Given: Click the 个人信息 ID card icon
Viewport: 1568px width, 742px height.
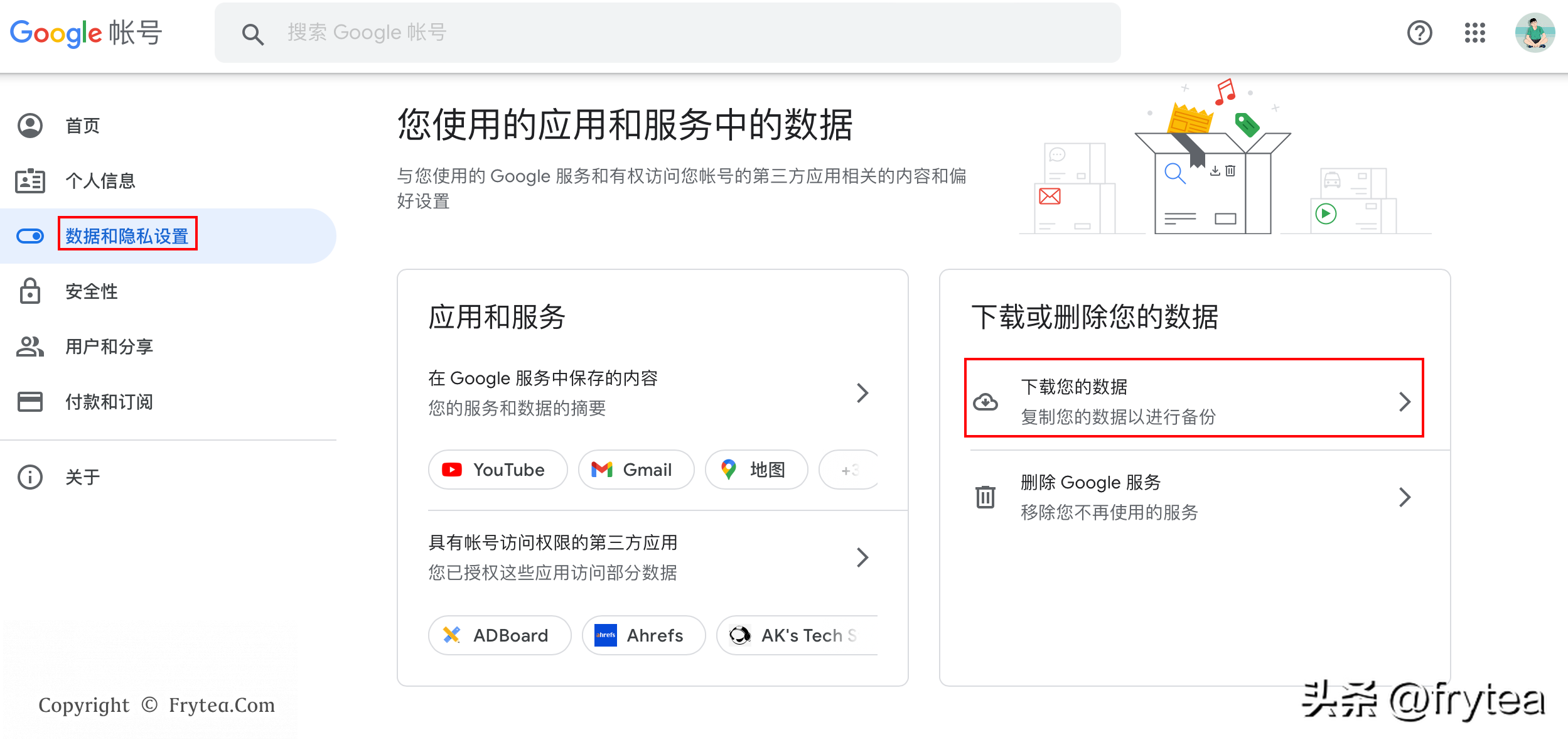Looking at the screenshot, I should pos(30,181).
